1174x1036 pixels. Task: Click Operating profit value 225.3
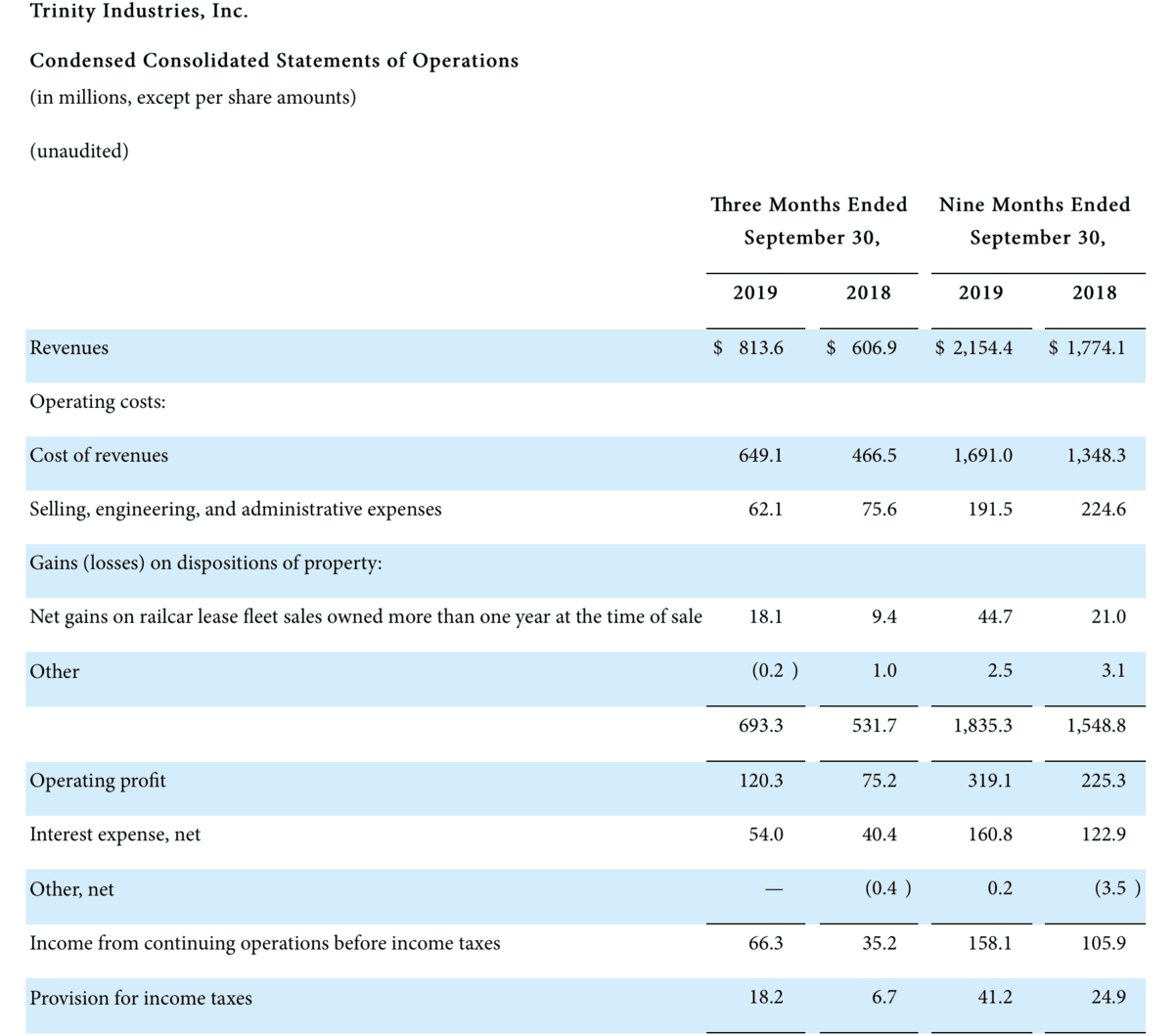[1104, 781]
